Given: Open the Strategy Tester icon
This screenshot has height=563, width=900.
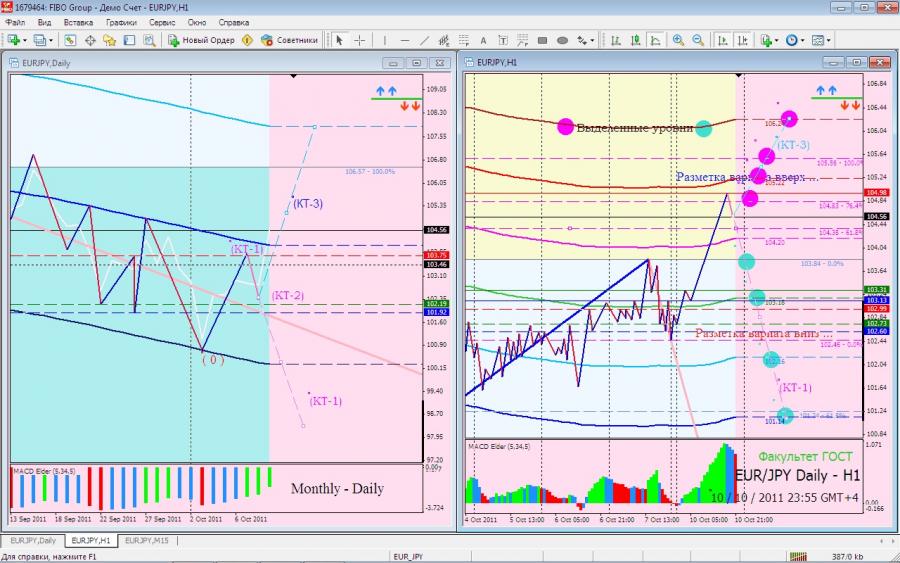Looking at the screenshot, I should coord(149,40).
